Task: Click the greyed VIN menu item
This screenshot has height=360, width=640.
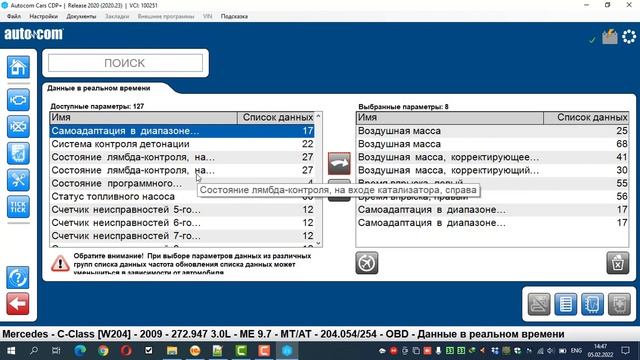Action: click(207, 16)
